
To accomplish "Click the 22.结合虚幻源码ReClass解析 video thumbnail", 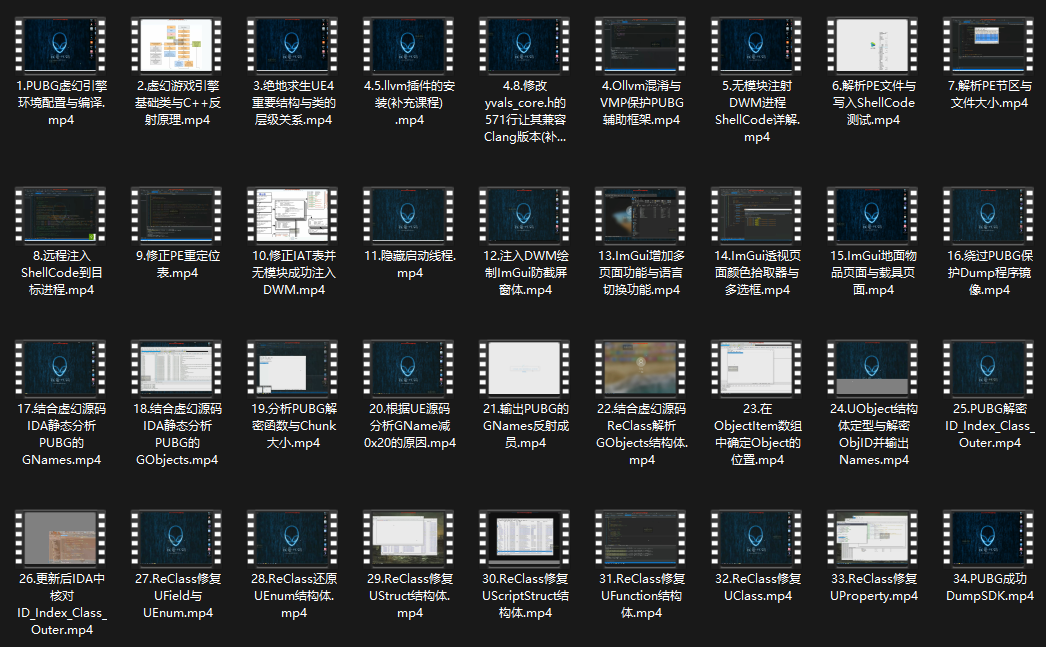I will [x=641, y=370].
